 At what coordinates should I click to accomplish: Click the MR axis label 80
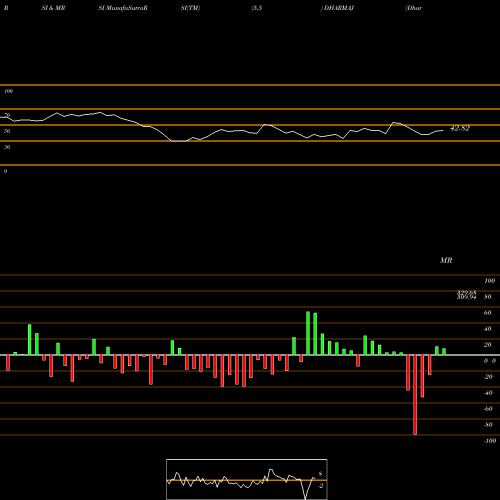[x=487, y=296]
